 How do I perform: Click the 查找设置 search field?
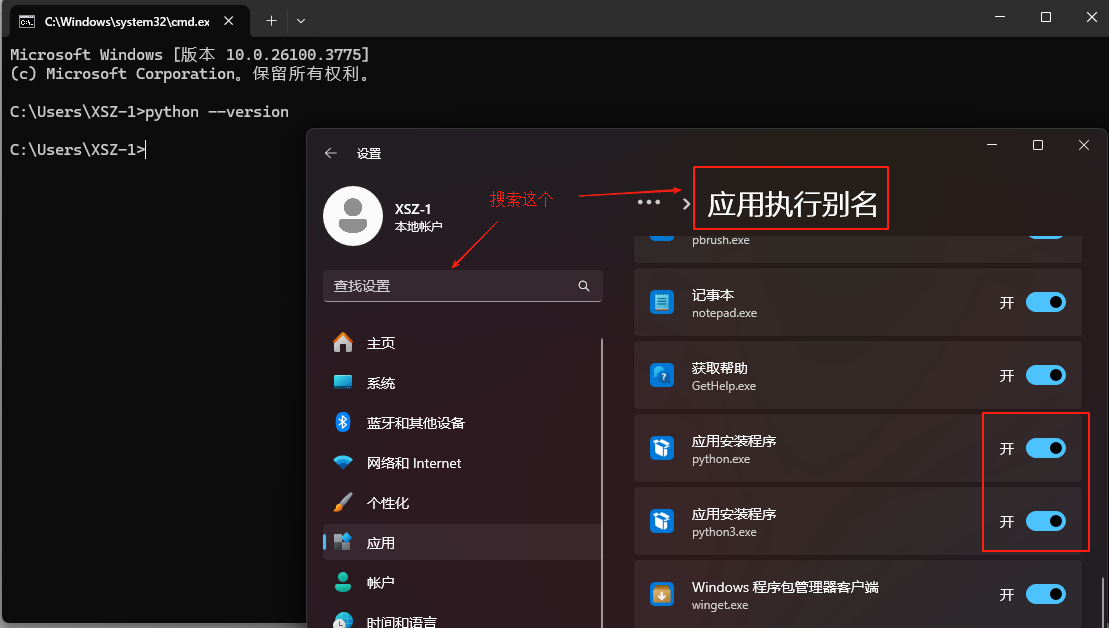450,286
